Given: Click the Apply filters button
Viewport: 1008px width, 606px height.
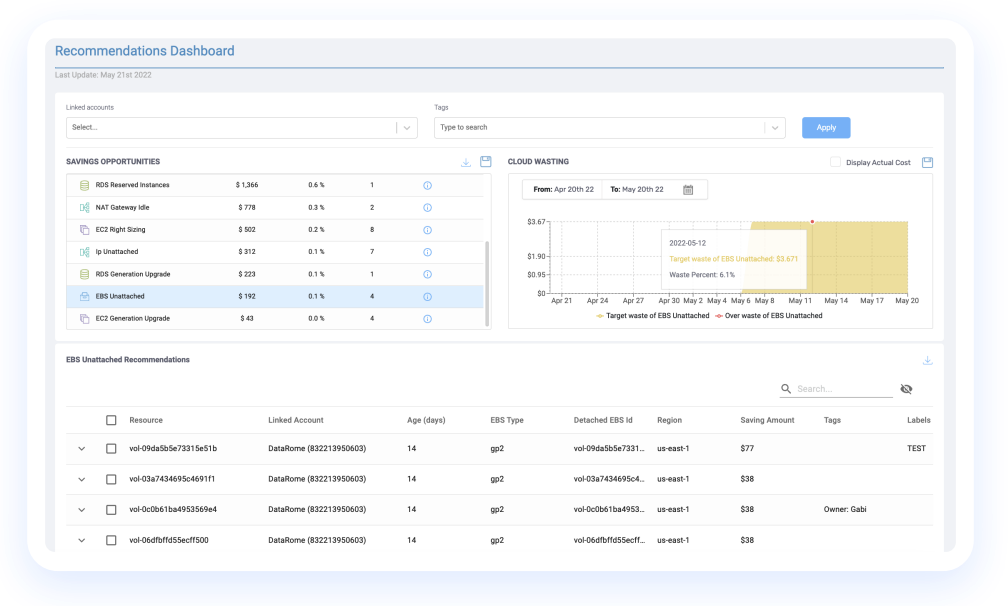Looking at the screenshot, I should 826,127.
